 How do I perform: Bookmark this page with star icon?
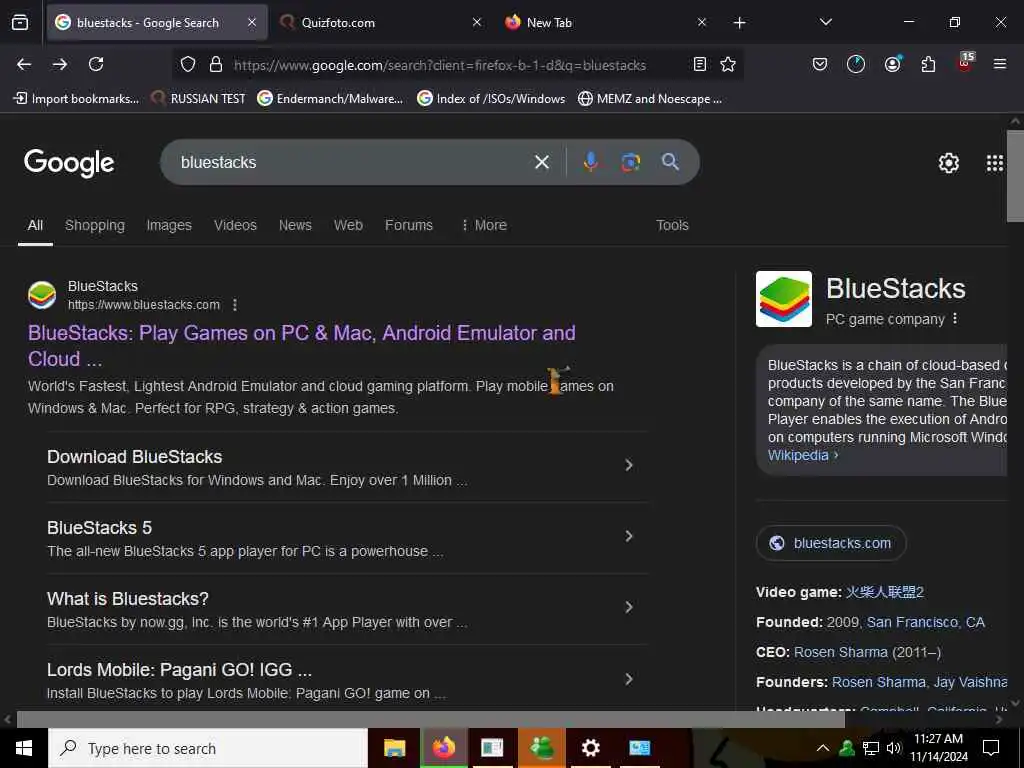[728, 64]
